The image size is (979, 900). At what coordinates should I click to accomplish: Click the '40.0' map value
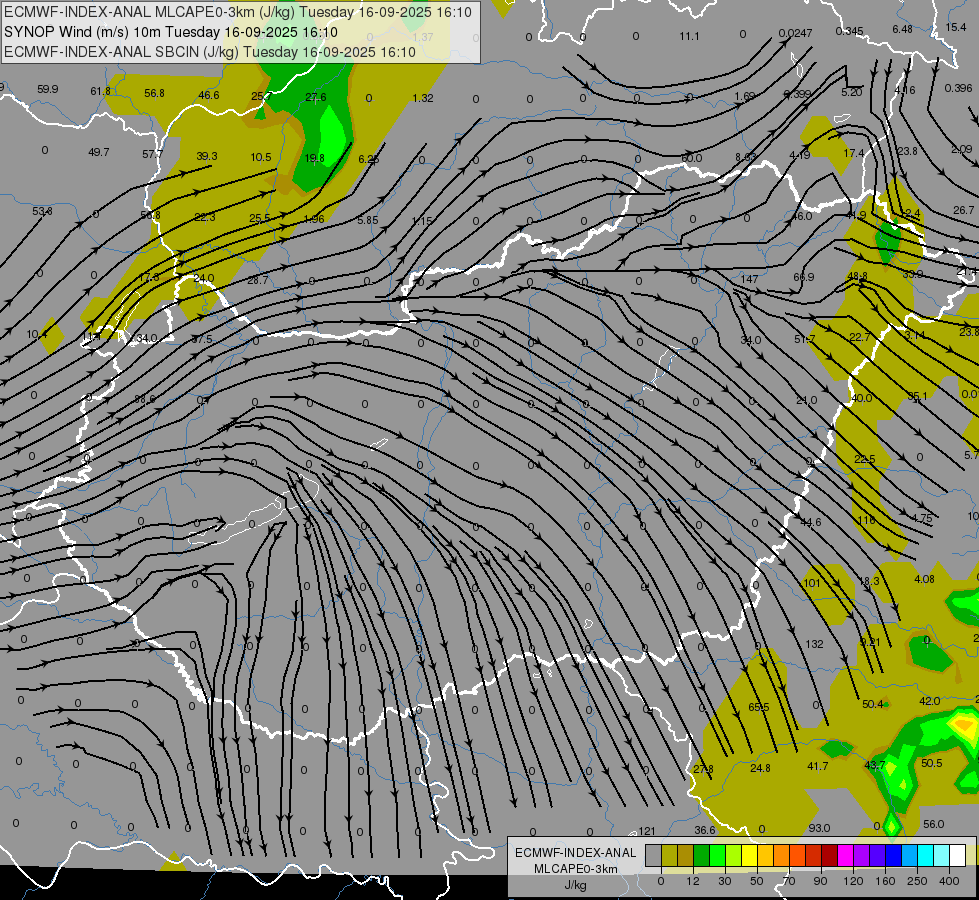point(862,398)
